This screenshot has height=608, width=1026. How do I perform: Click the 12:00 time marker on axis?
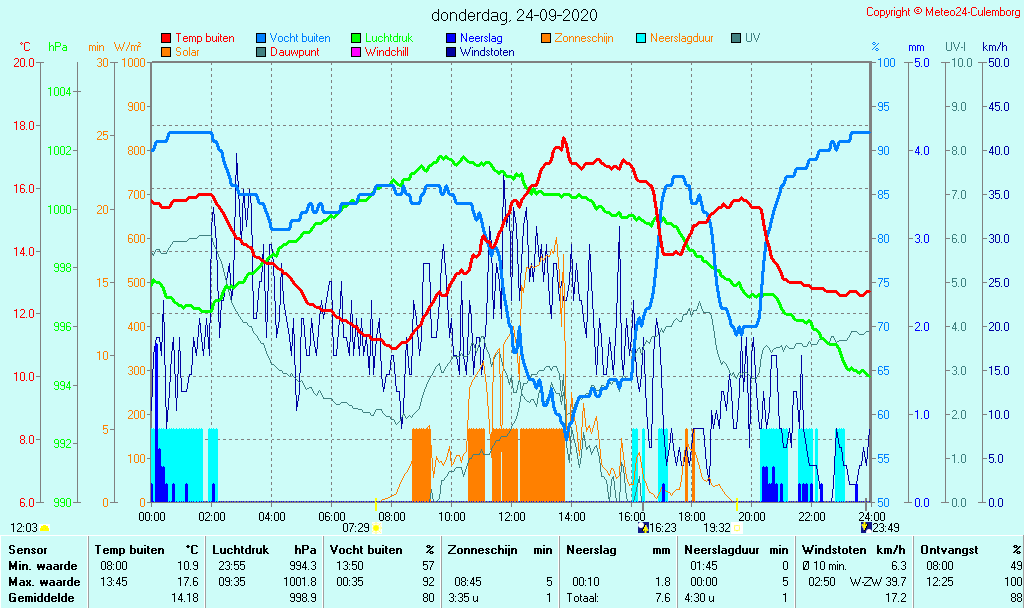click(512, 516)
